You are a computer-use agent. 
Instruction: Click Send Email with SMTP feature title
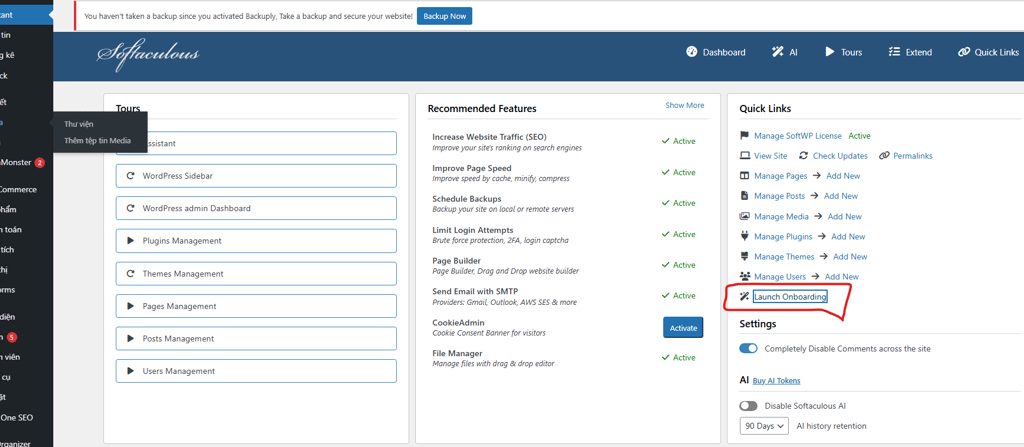tap(475, 291)
